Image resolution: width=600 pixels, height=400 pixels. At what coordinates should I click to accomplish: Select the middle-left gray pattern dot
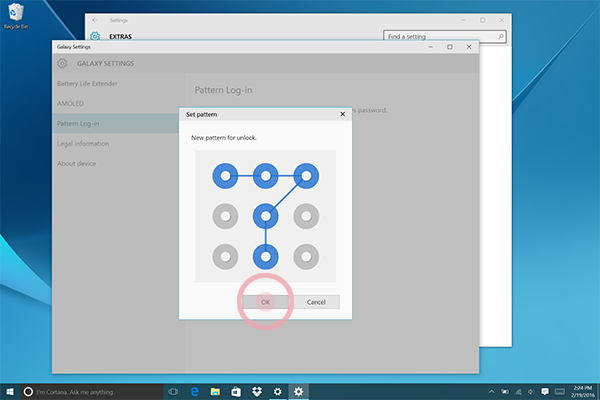(x=225, y=216)
